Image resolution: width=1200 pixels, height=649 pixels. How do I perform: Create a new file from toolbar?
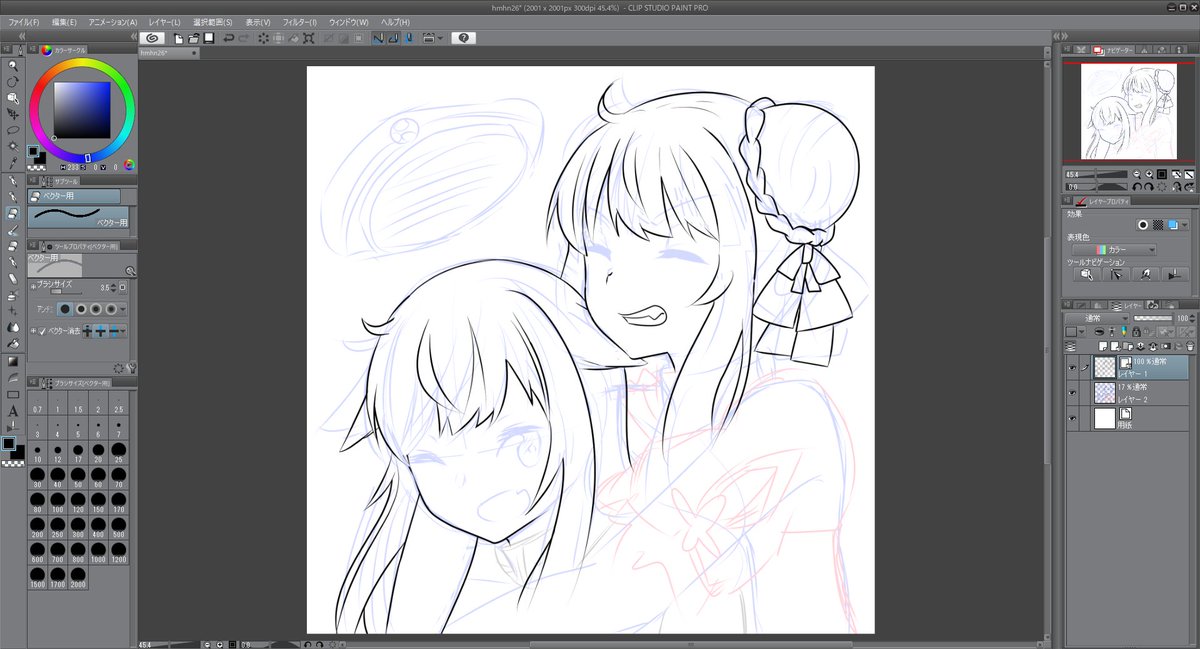(179, 38)
